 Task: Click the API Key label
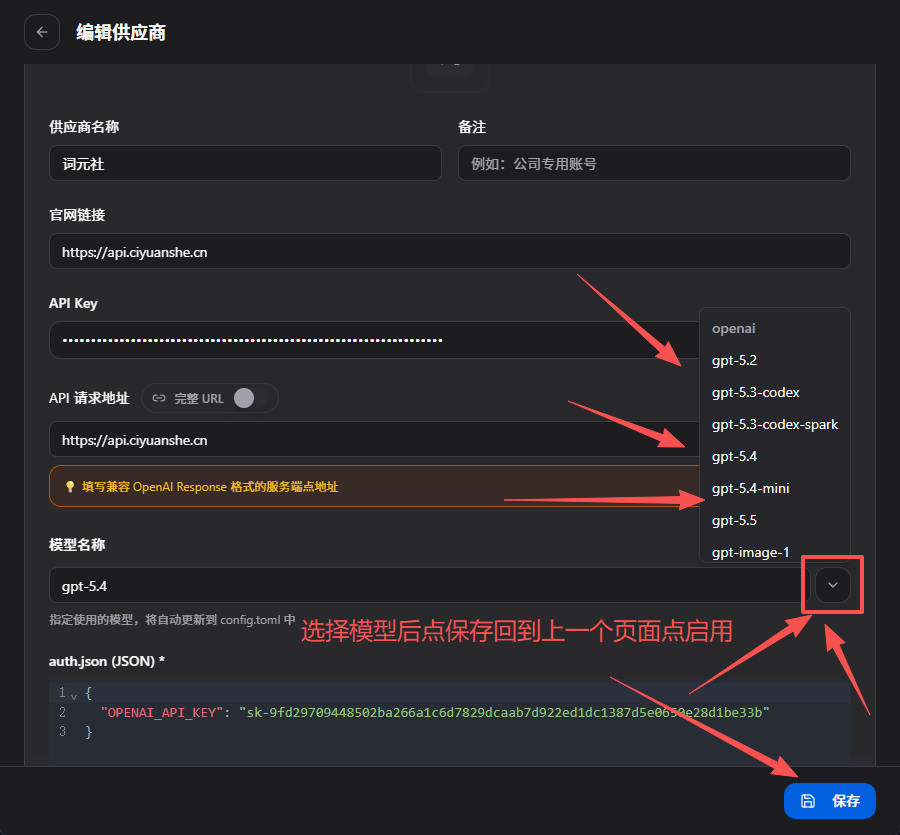coord(73,303)
